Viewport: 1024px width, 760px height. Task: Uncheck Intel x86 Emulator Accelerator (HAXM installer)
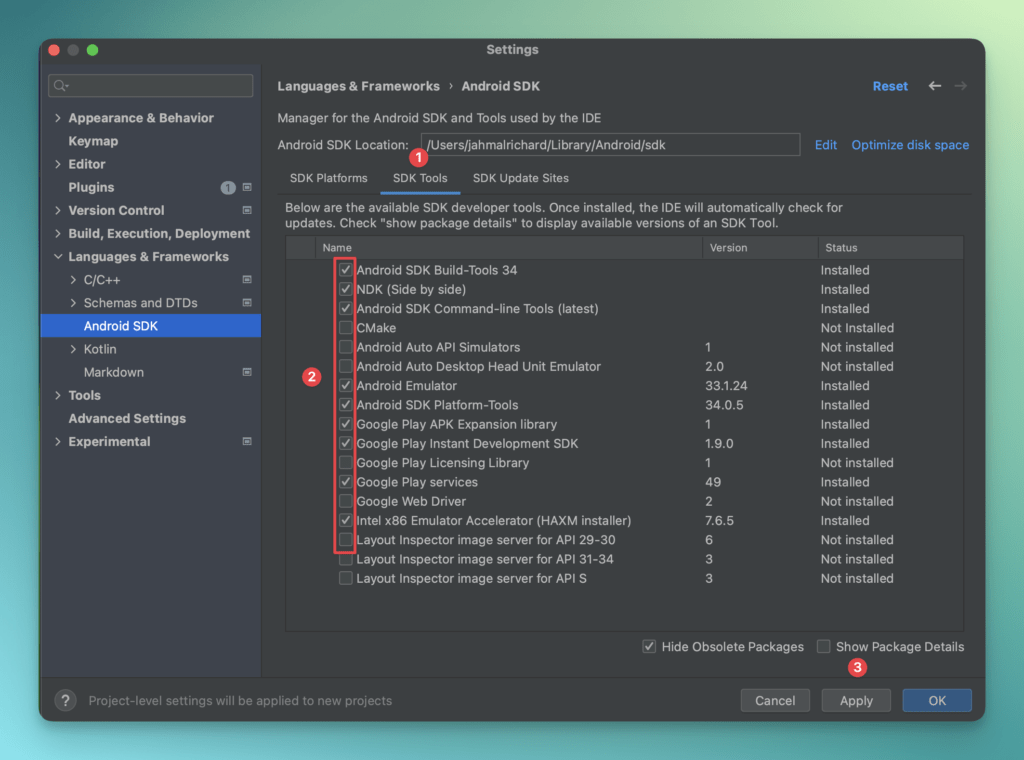pyautogui.click(x=345, y=520)
